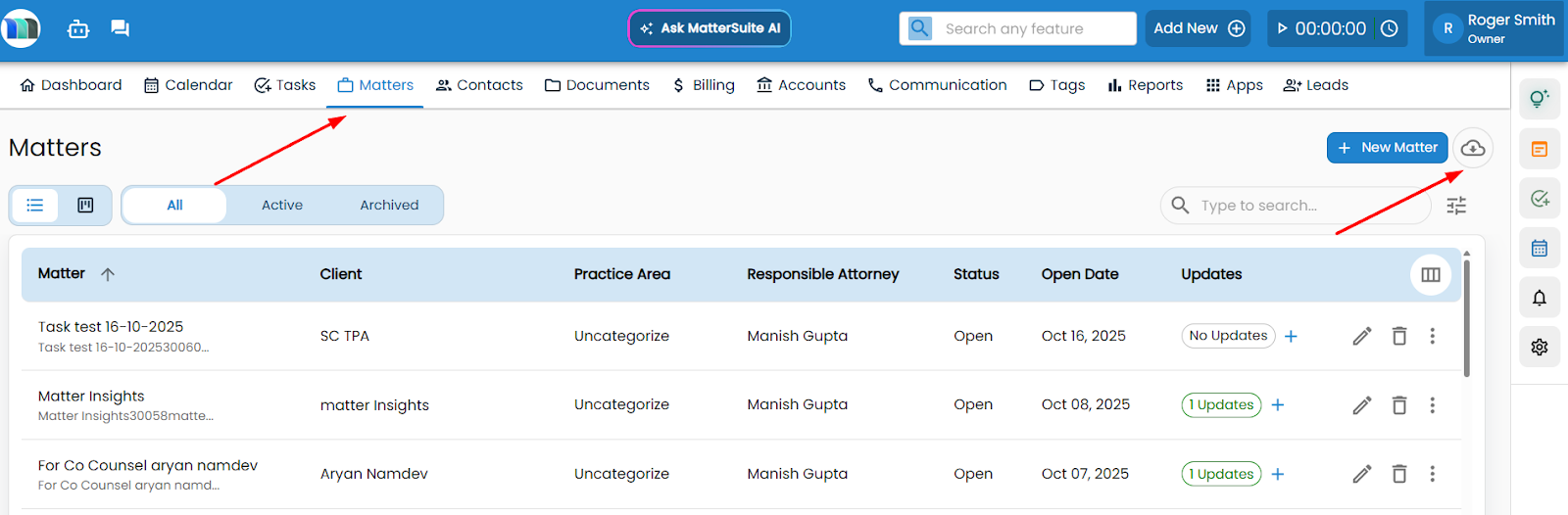Click the cloud download export icon

point(1472,148)
